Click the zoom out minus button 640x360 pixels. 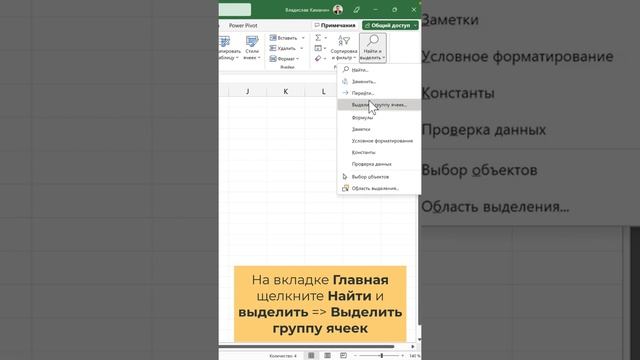pos(355,356)
